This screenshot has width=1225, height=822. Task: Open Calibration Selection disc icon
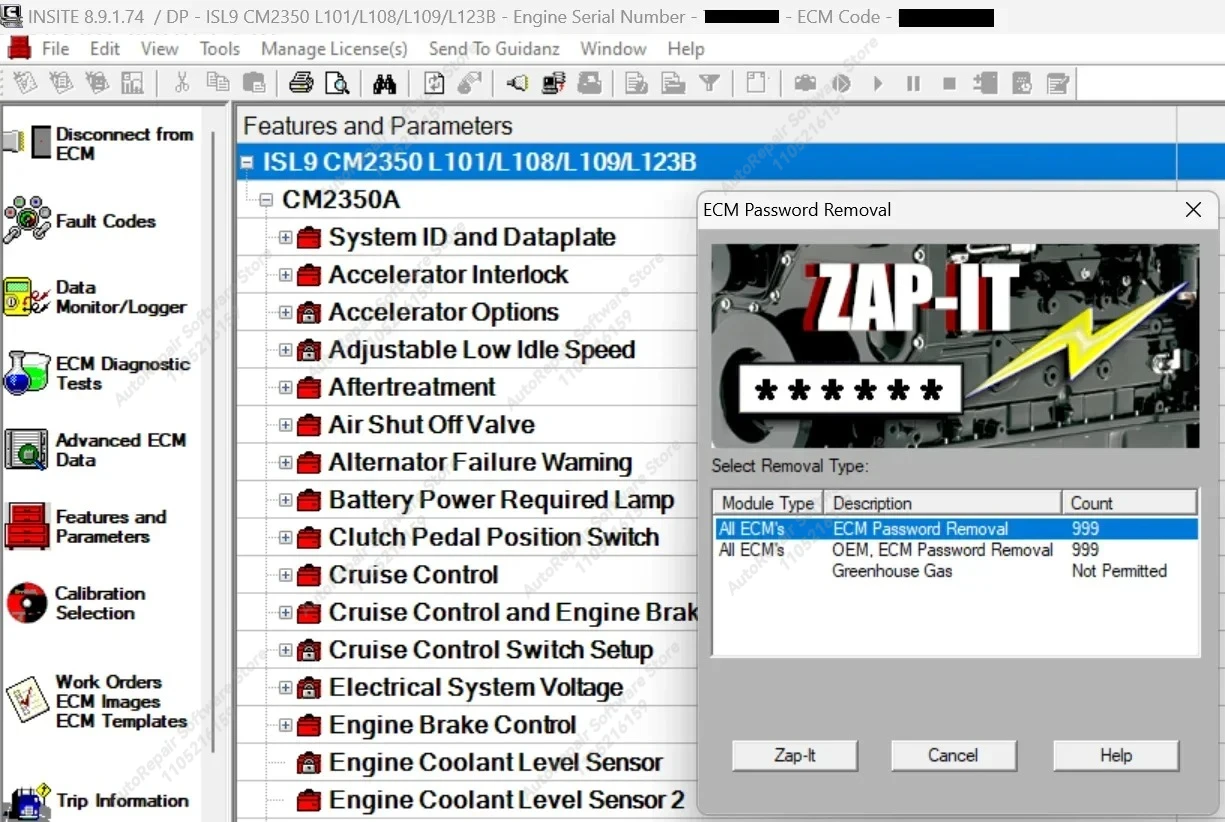tap(27, 603)
